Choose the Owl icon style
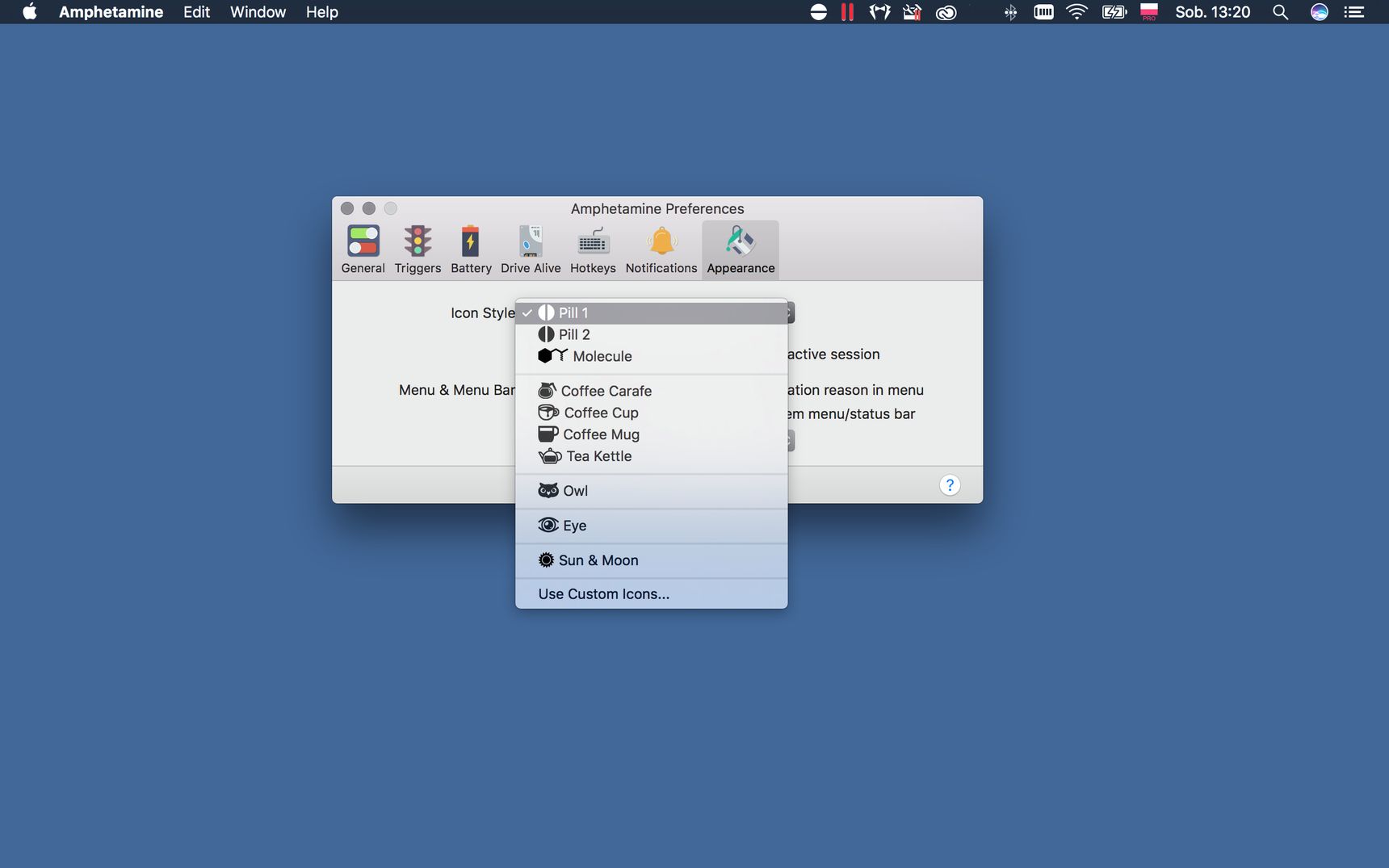The height and width of the screenshot is (868, 1389). (651, 491)
